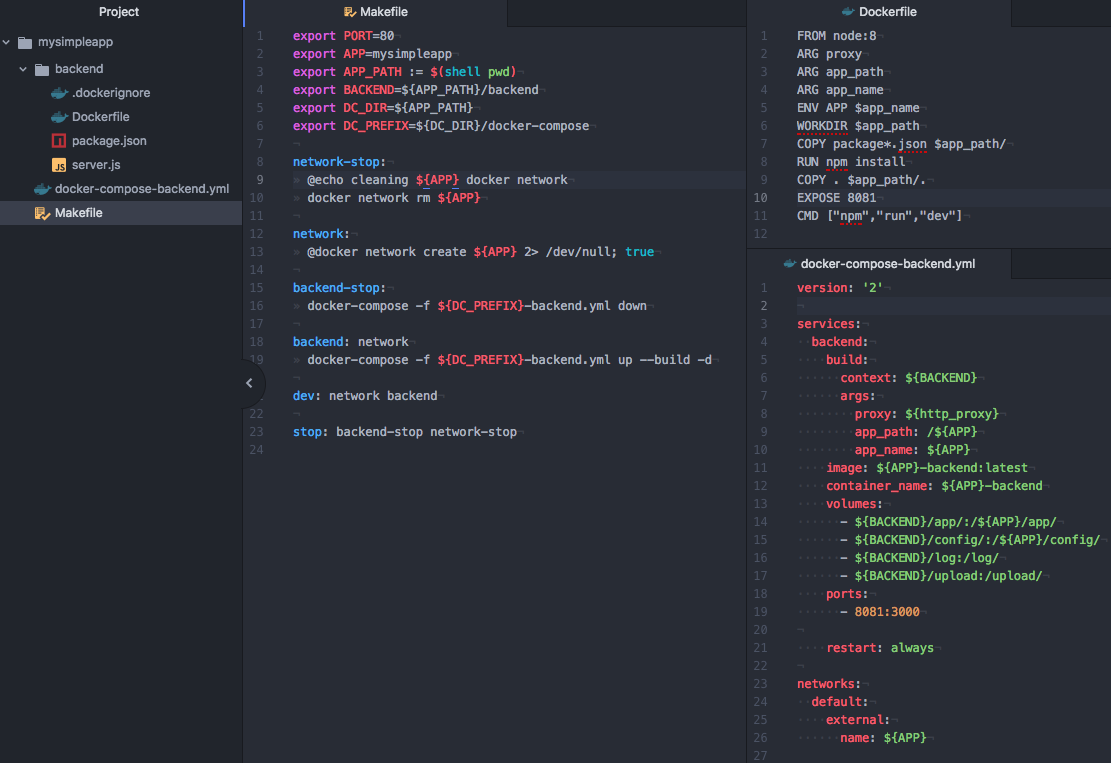Click 'stop: backend-stop network-stop' line

405,432
